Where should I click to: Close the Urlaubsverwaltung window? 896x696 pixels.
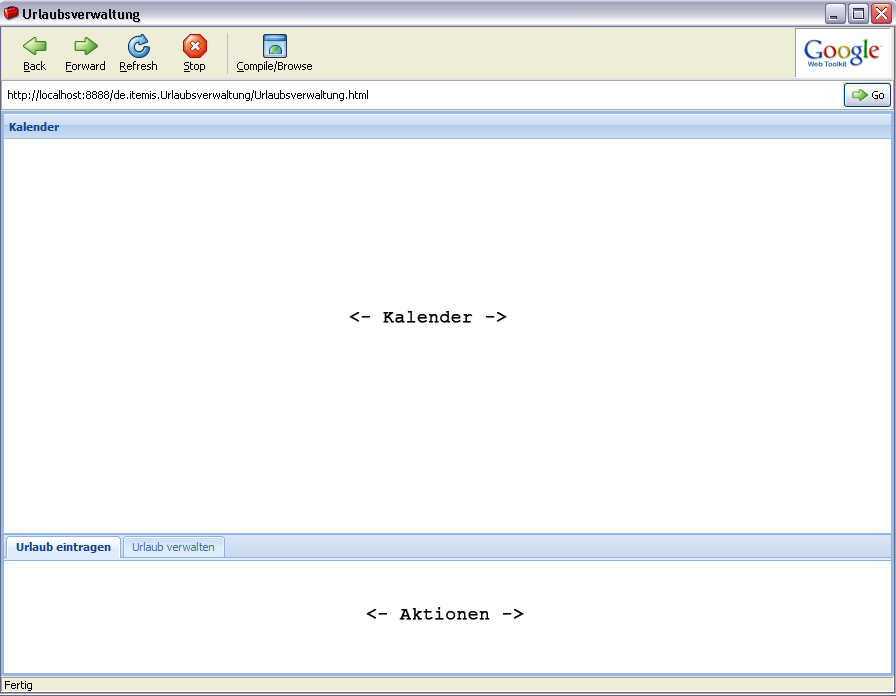coord(881,14)
